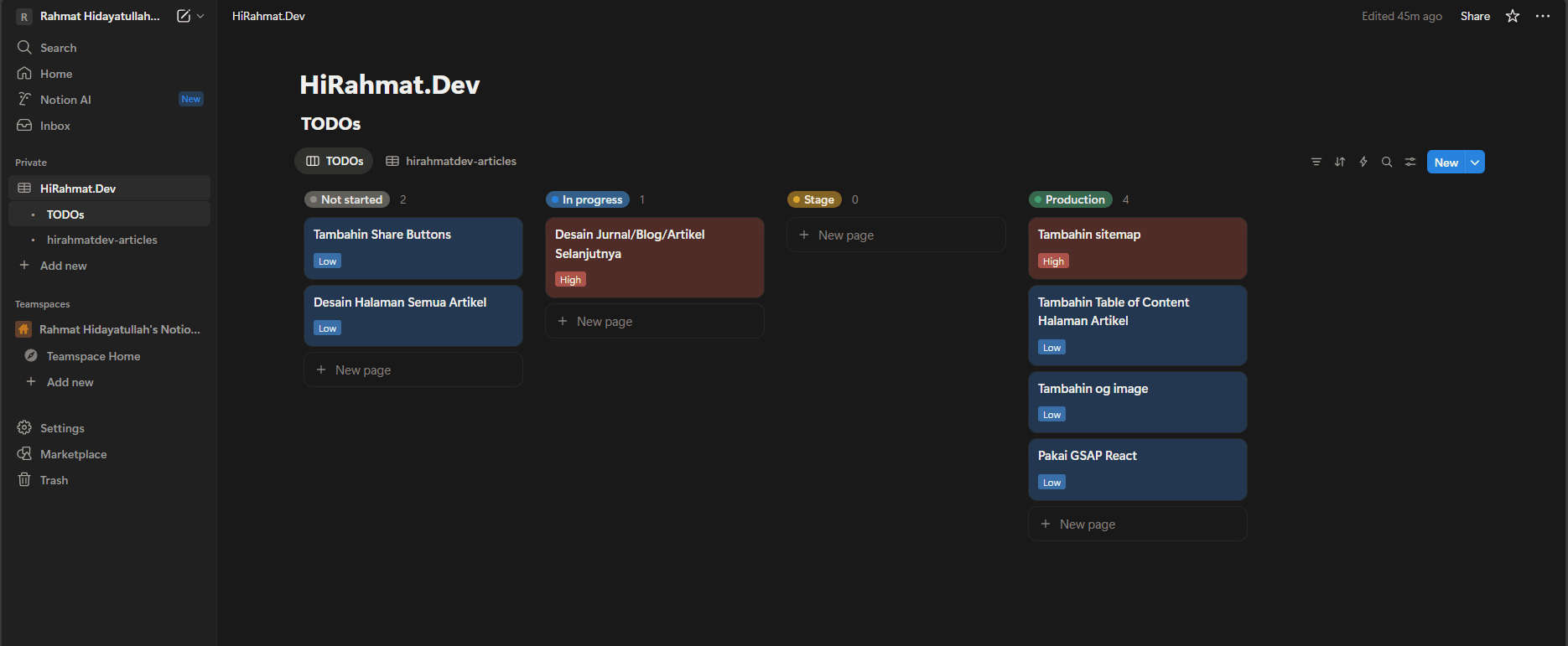
Task: Click High priority tag on Tambahin sitemap
Action: (x=1053, y=261)
